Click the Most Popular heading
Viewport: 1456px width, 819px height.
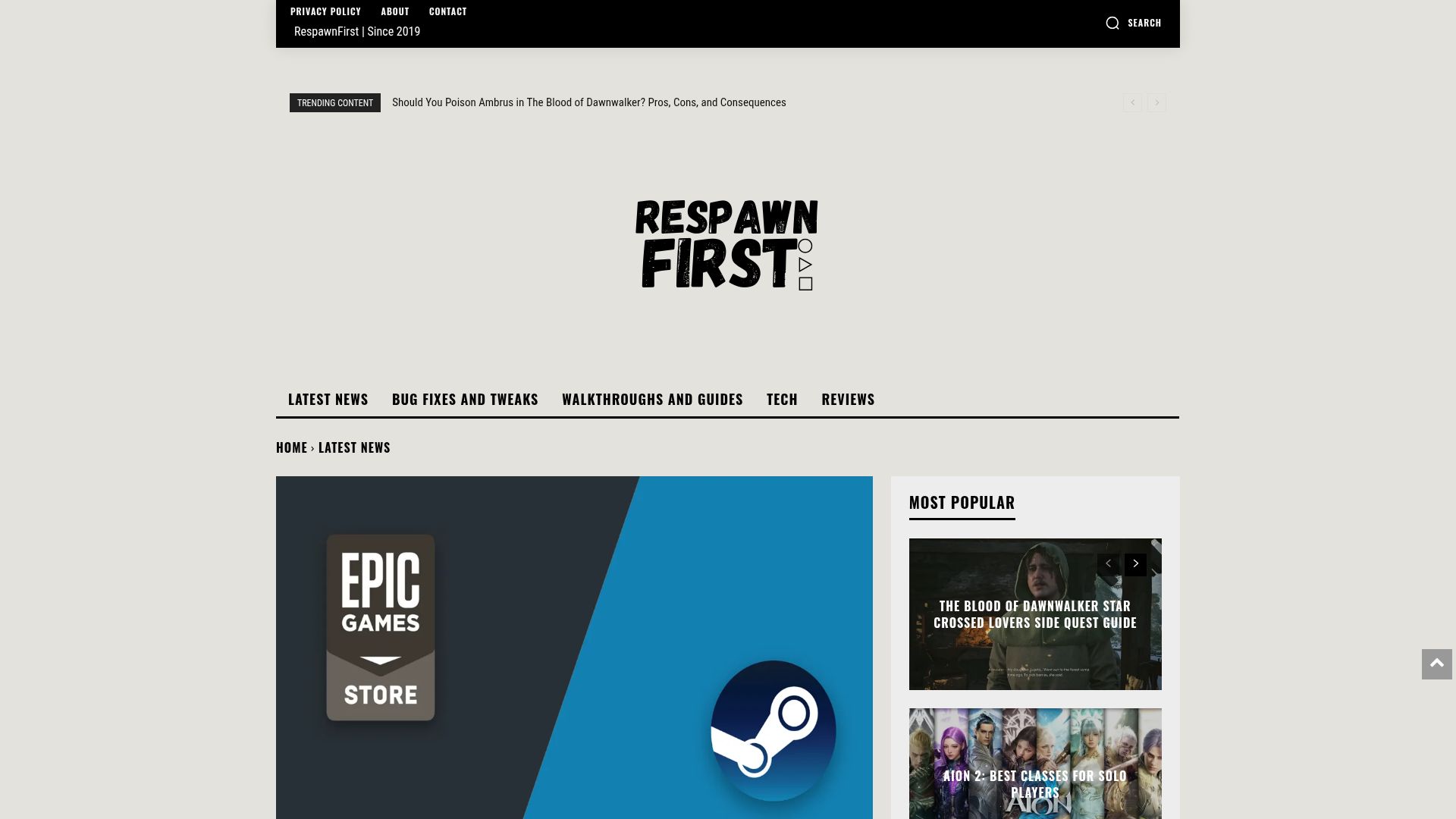point(962,502)
